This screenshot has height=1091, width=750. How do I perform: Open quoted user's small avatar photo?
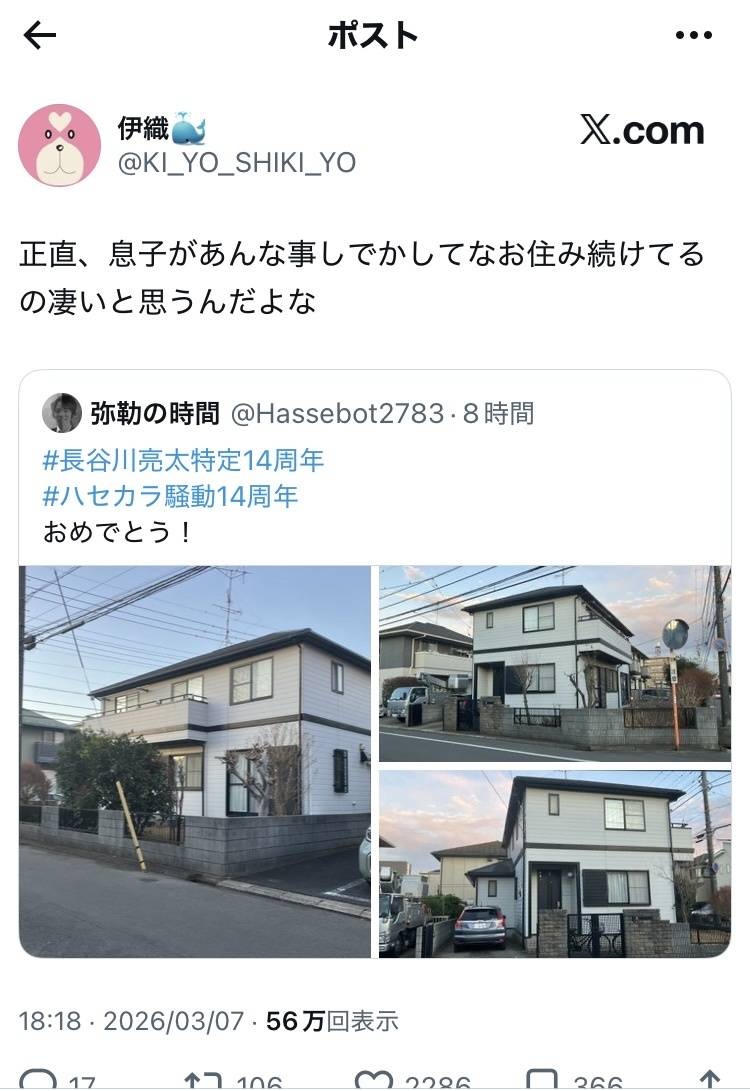click(62, 413)
